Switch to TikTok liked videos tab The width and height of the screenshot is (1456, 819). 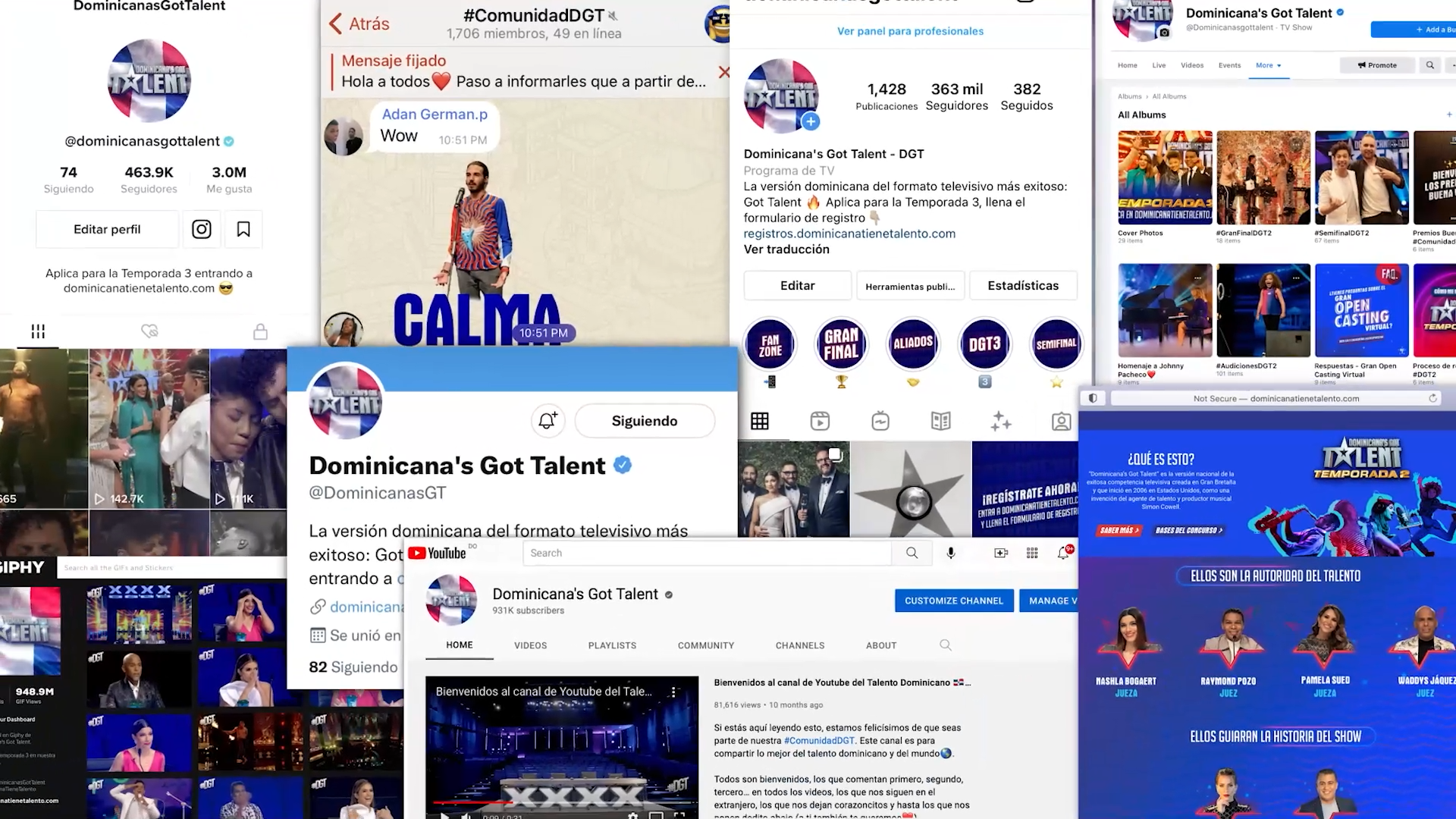tap(149, 331)
